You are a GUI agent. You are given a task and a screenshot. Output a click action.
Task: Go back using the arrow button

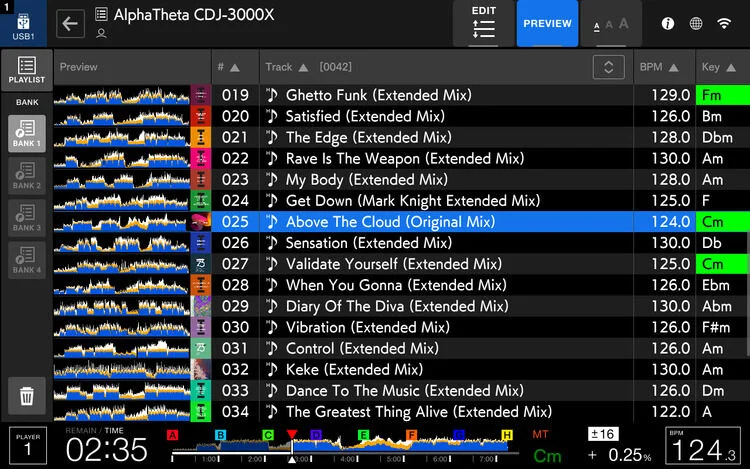[x=70, y=23]
